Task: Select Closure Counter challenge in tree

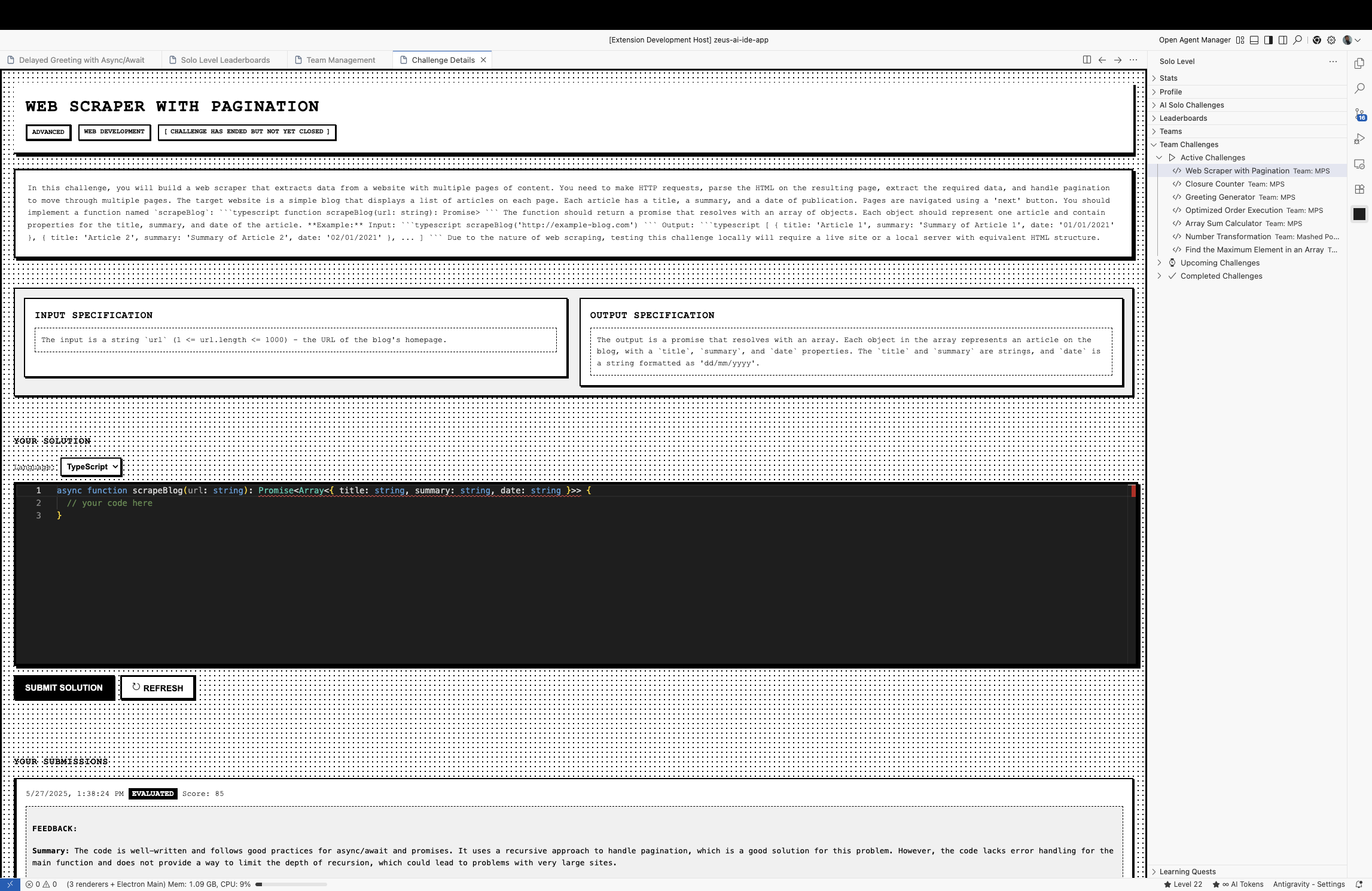Action: tap(1214, 184)
